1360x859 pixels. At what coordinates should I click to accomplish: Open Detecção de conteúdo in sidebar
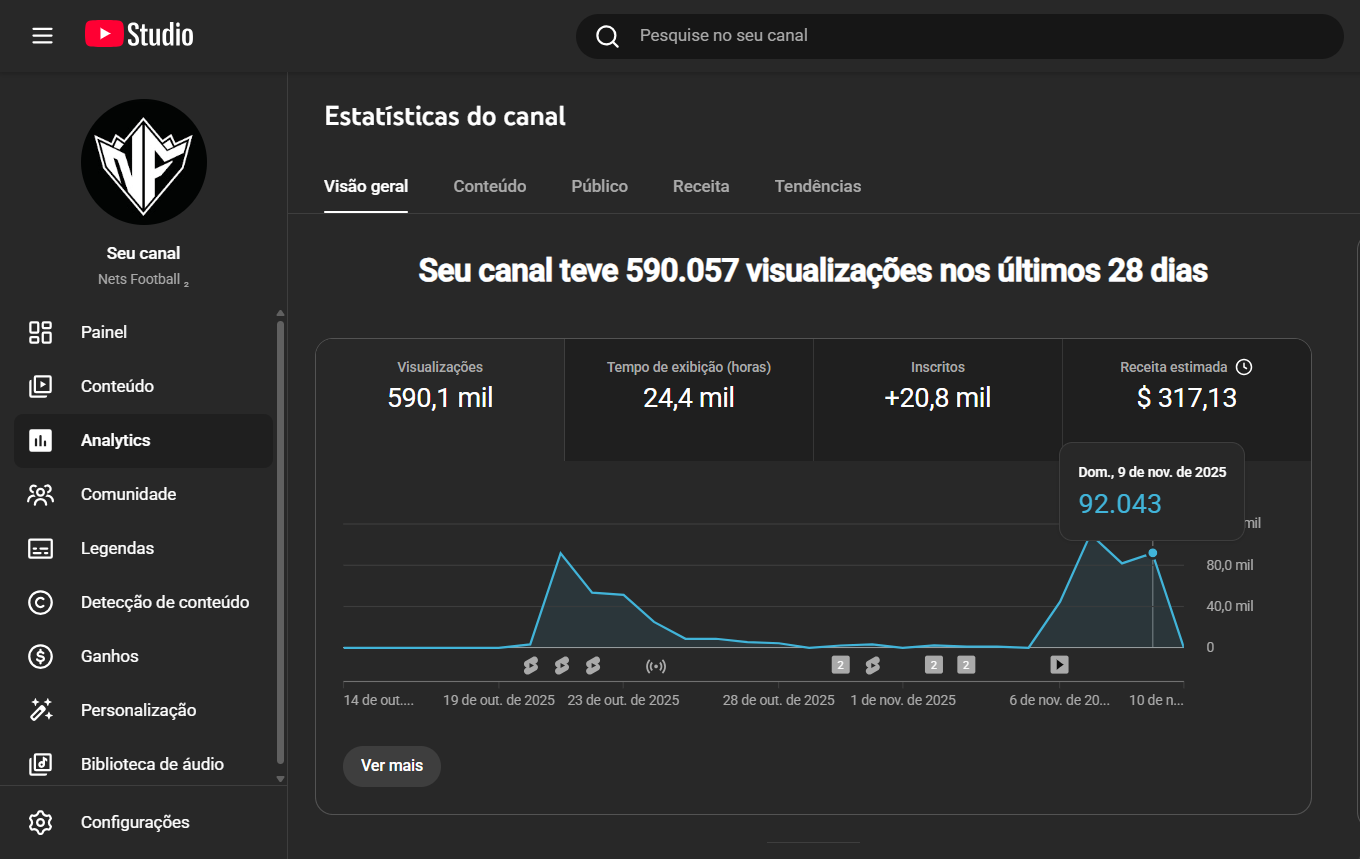tap(164, 602)
